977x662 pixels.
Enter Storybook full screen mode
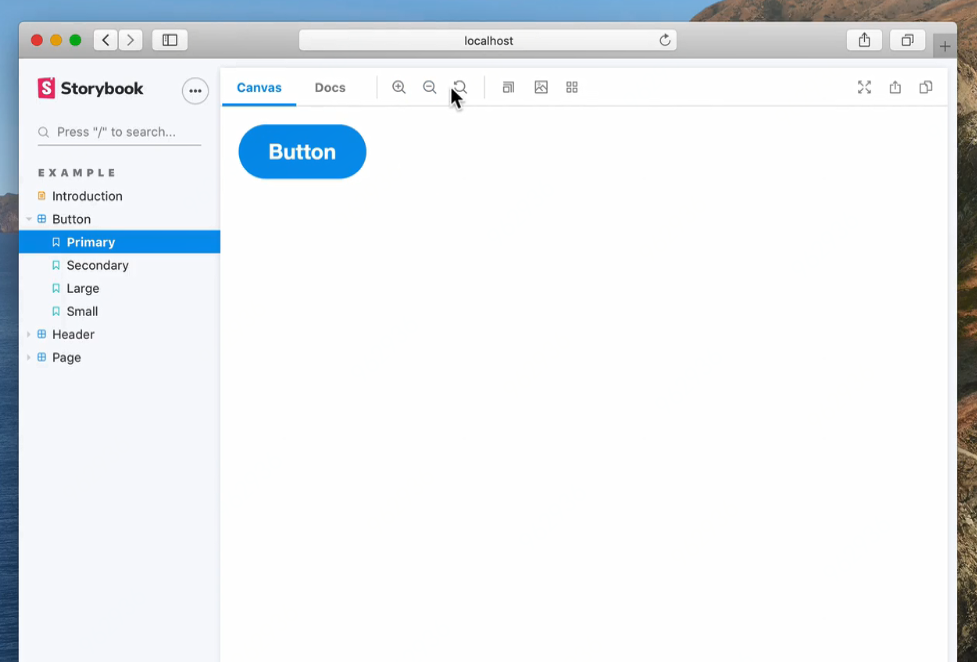(x=864, y=87)
